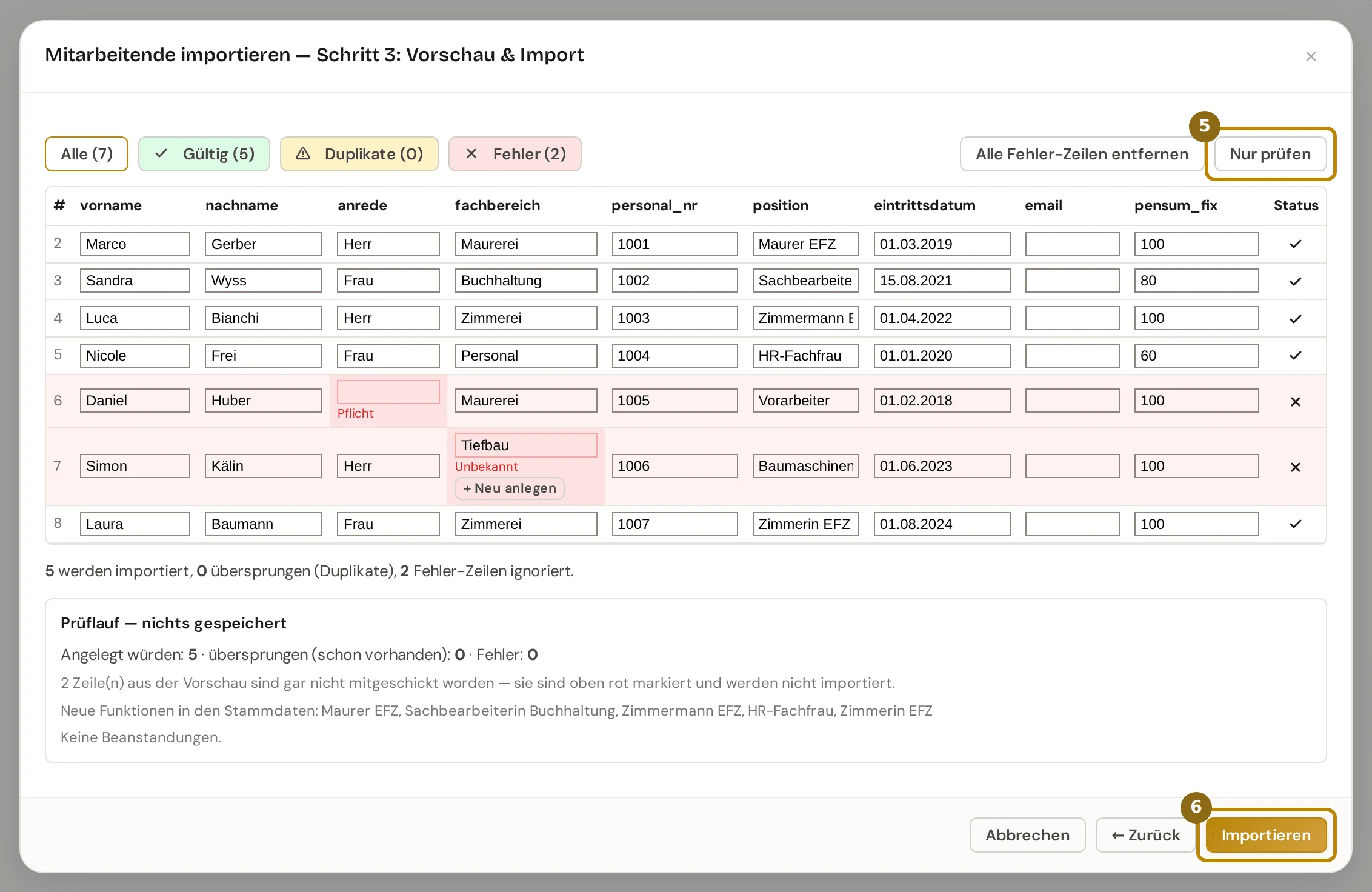Click the checkmark status in Luca's row
This screenshot has width=1372, height=892.
[x=1296, y=319]
